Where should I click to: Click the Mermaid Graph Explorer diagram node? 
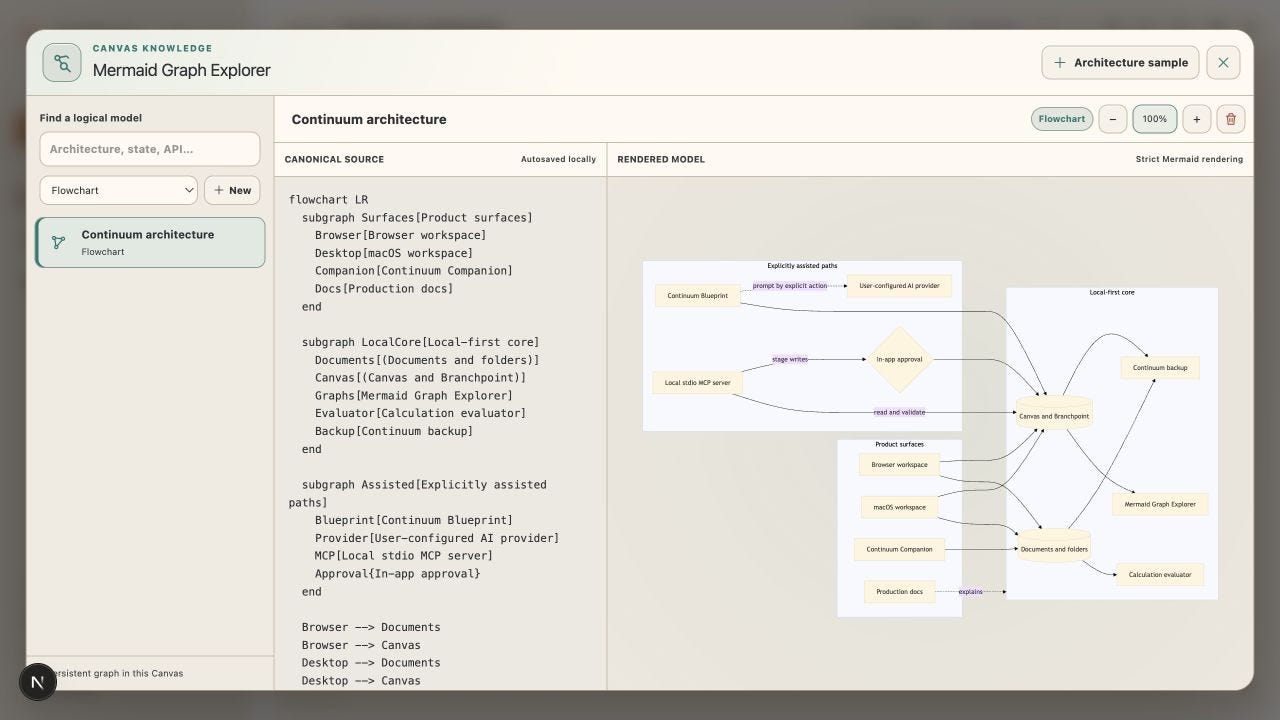(1160, 504)
